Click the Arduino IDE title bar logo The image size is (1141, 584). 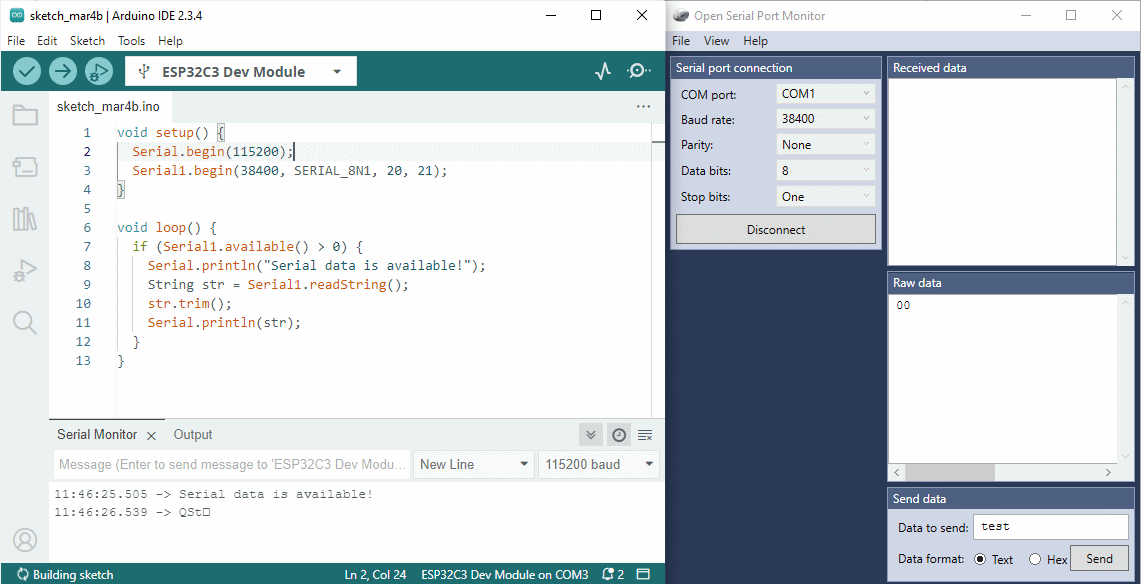coord(17,15)
